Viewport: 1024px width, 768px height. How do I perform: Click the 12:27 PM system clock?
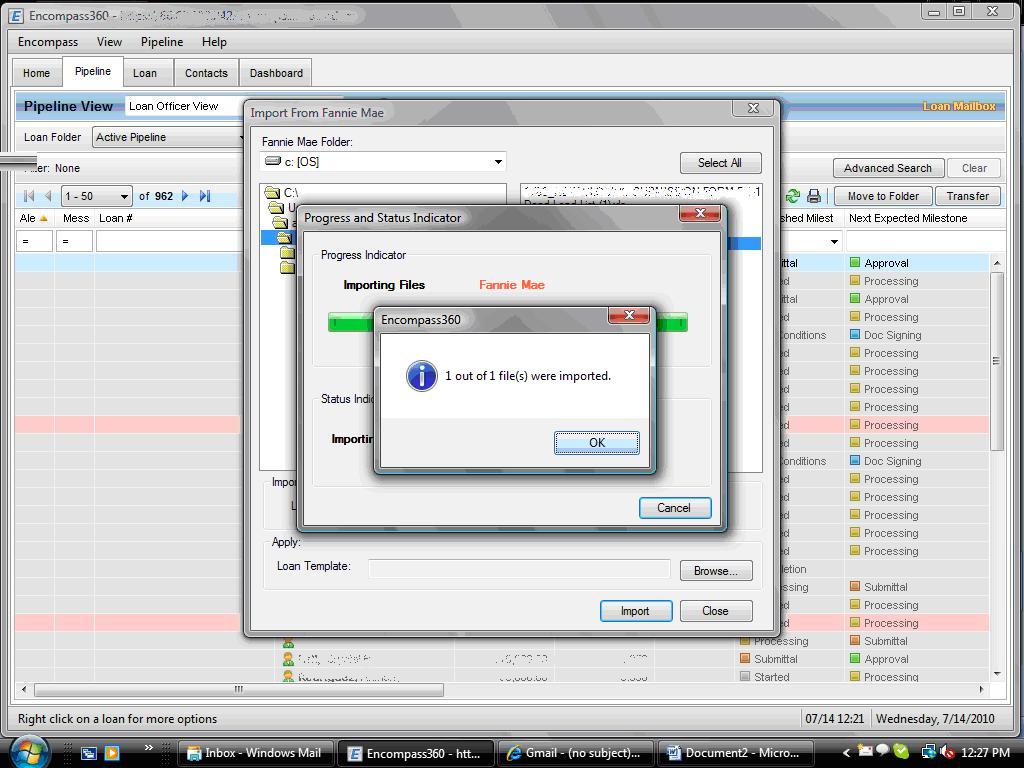point(985,753)
